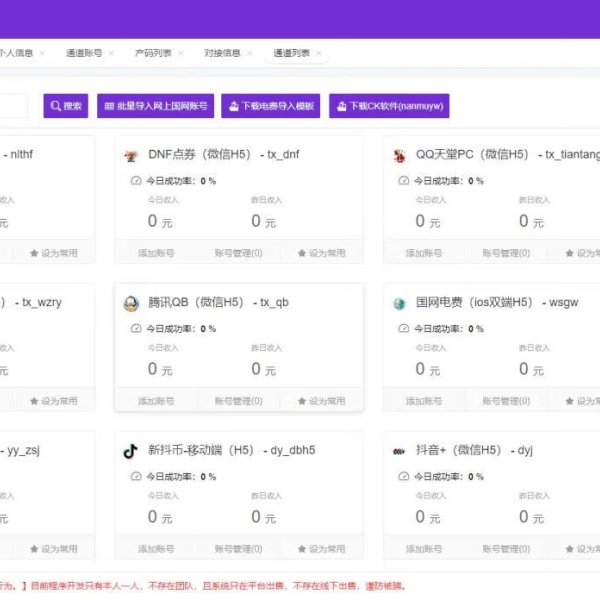Open 账号管理(0) in 新抖币-移动端 card
The width and height of the screenshot is (600, 600).
(238, 549)
